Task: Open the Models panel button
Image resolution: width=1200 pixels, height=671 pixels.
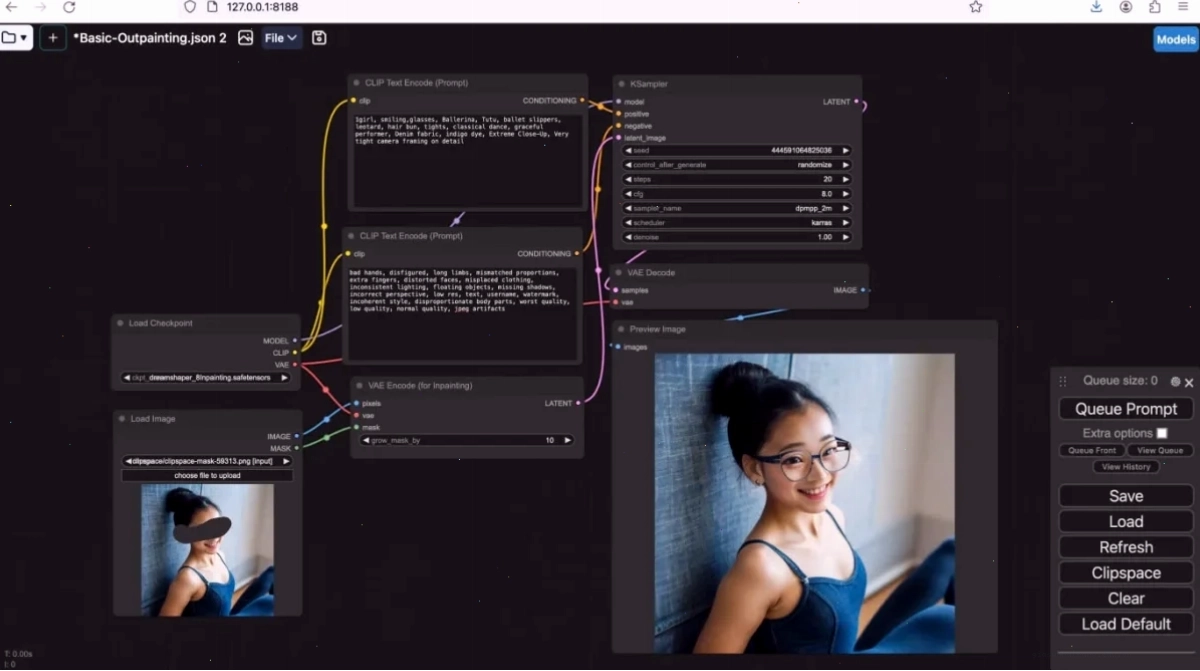Action: 1175,39
